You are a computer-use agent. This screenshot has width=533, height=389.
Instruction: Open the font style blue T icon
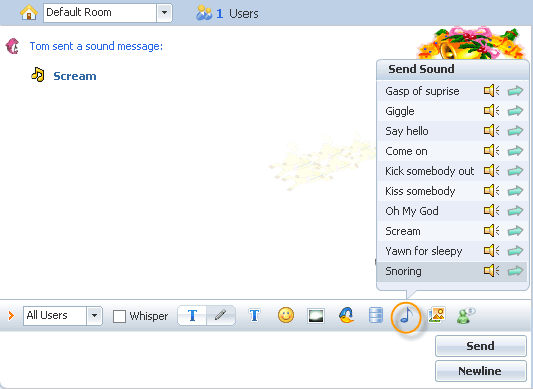pos(254,315)
